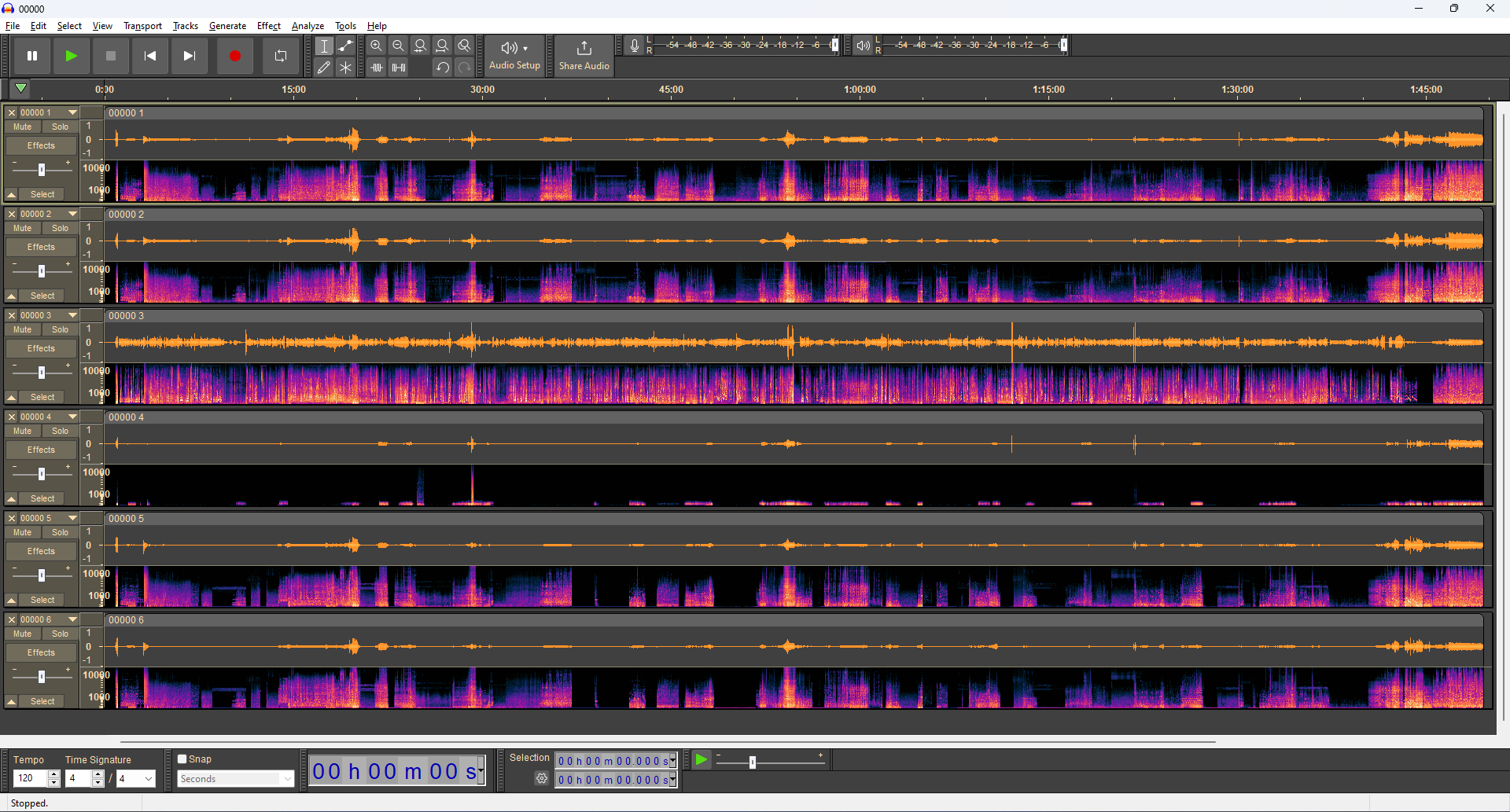
Task: Choose the Selection tool (I-beam)
Action: click(x=324, y=46)
